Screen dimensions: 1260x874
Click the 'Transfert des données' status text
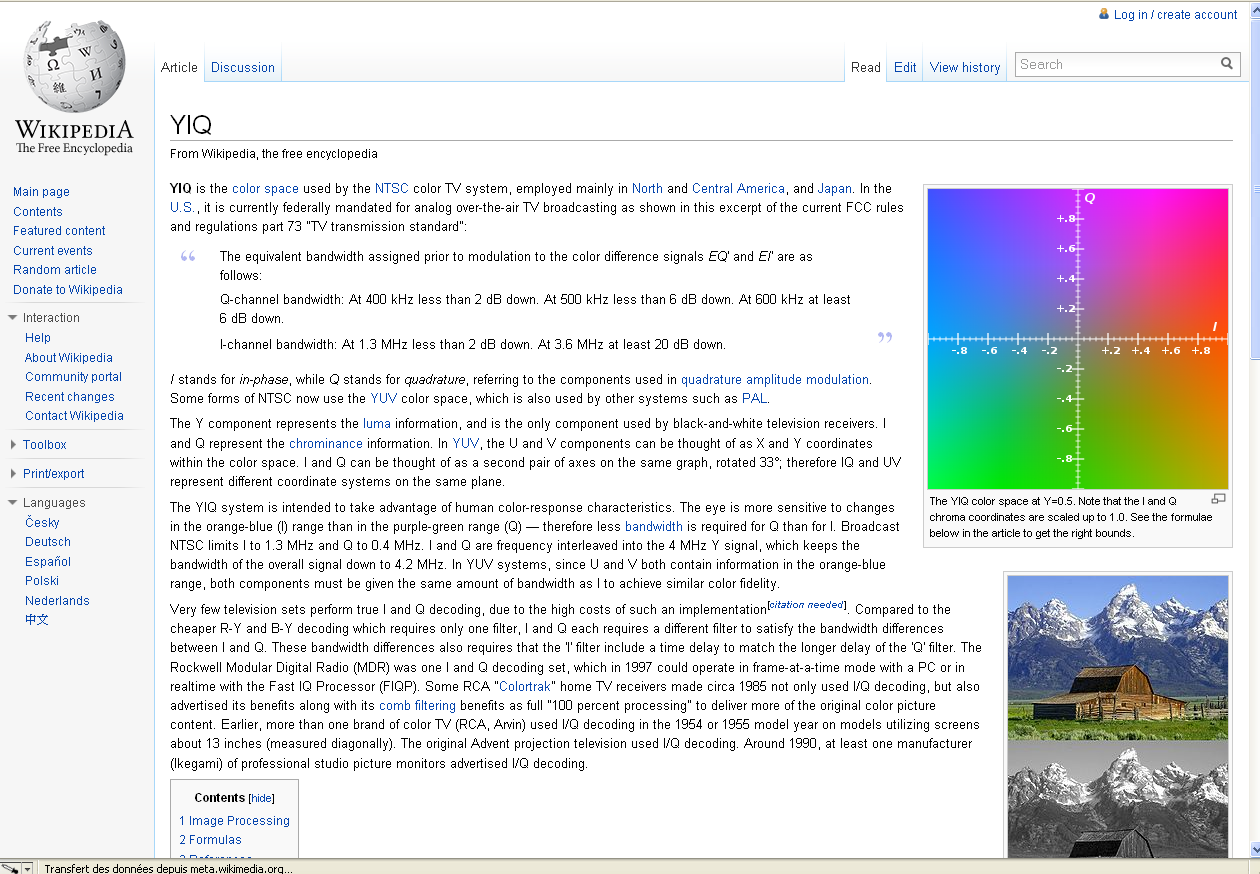pyautogui.click(x=169, y=868)
